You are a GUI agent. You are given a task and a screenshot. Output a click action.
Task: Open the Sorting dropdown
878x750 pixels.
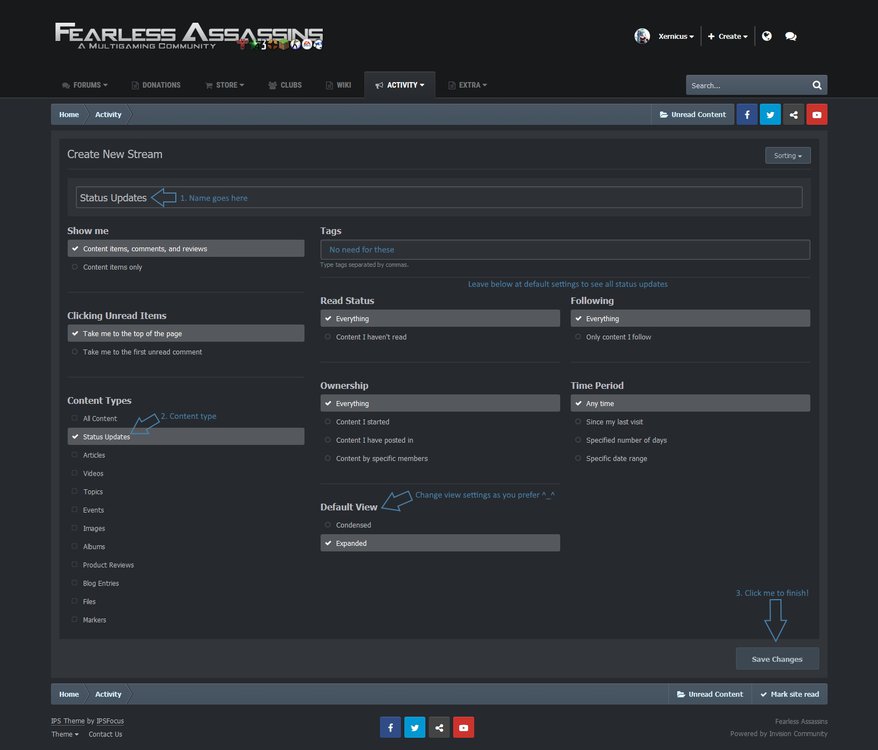coord(788,155)
